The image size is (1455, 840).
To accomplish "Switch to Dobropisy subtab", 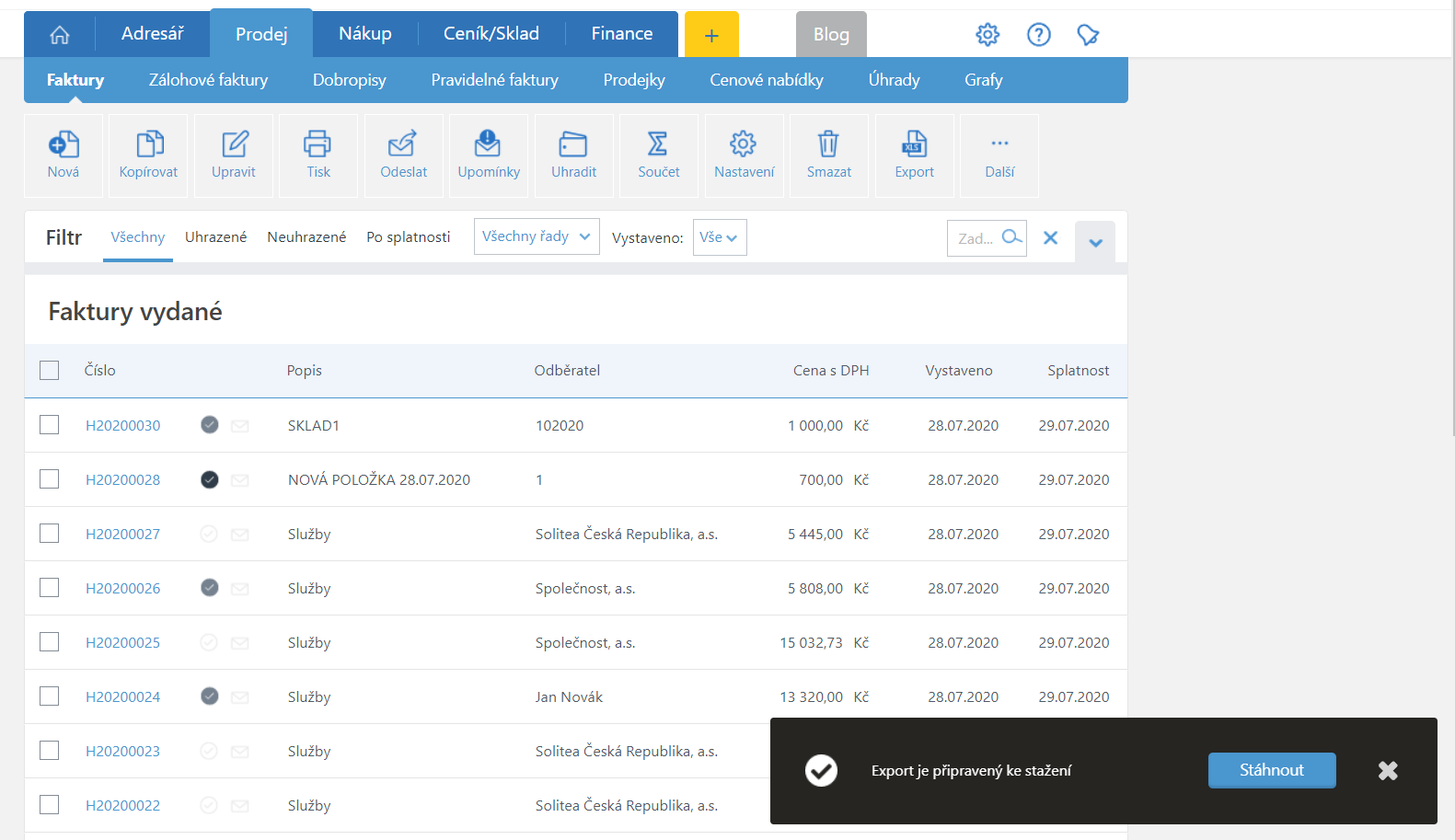I will [350, 80].
